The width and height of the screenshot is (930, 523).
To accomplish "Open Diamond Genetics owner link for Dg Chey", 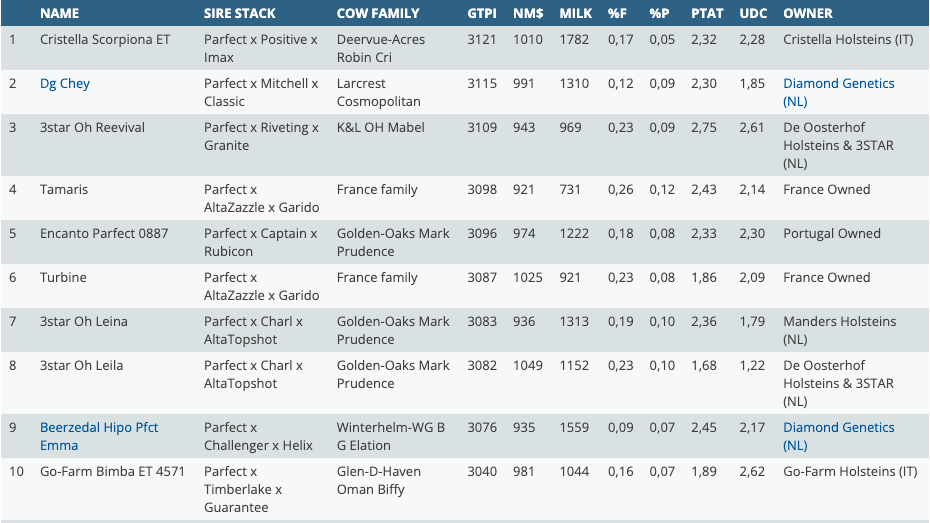I will (838, 92).
